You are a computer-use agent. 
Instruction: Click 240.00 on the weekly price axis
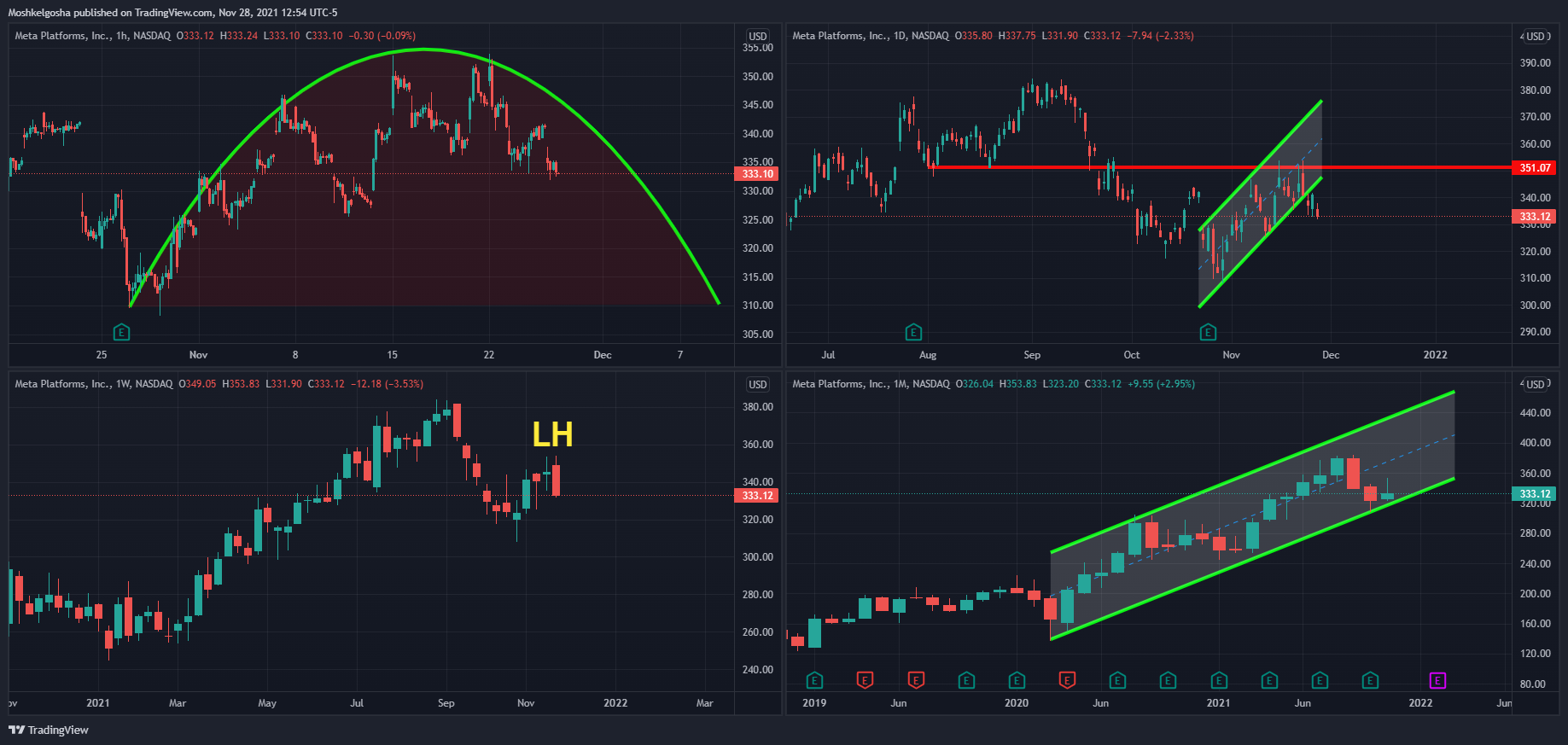757,669
